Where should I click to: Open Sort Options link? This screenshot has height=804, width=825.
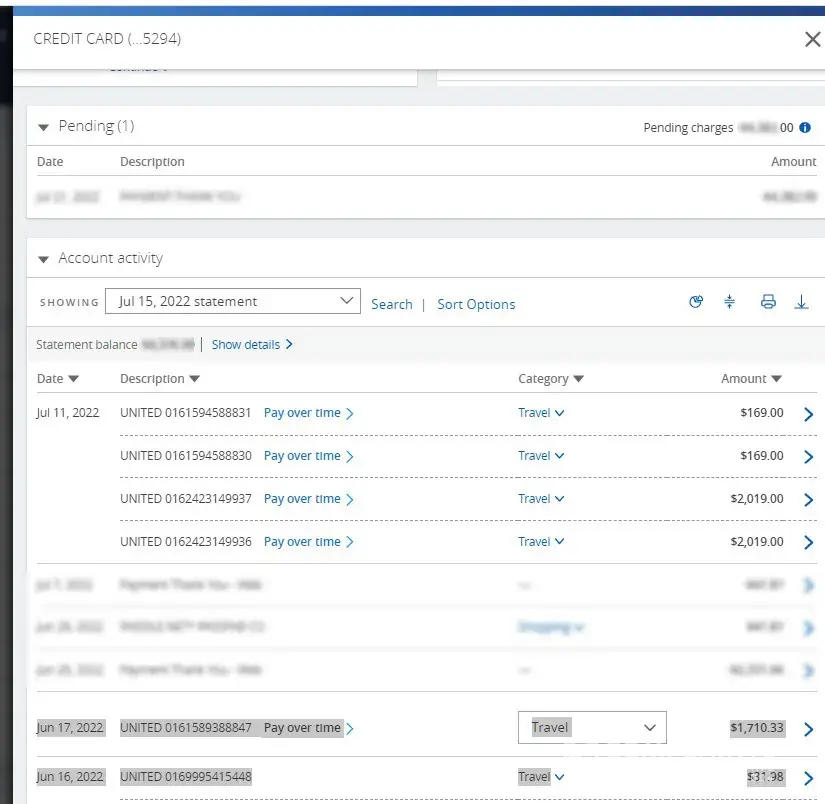[476, 304]
